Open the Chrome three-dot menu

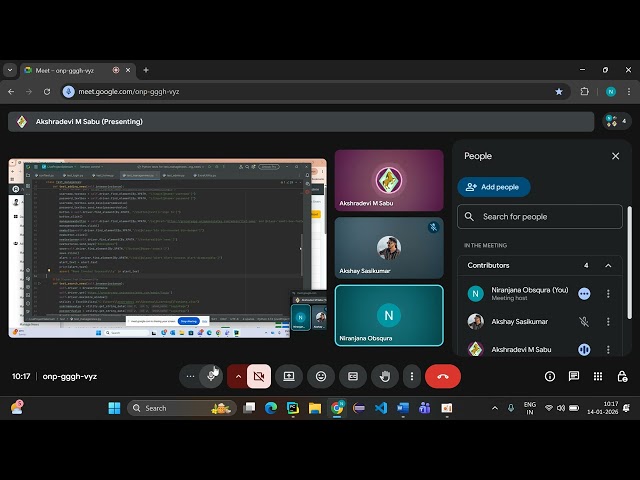pos(629,92)
